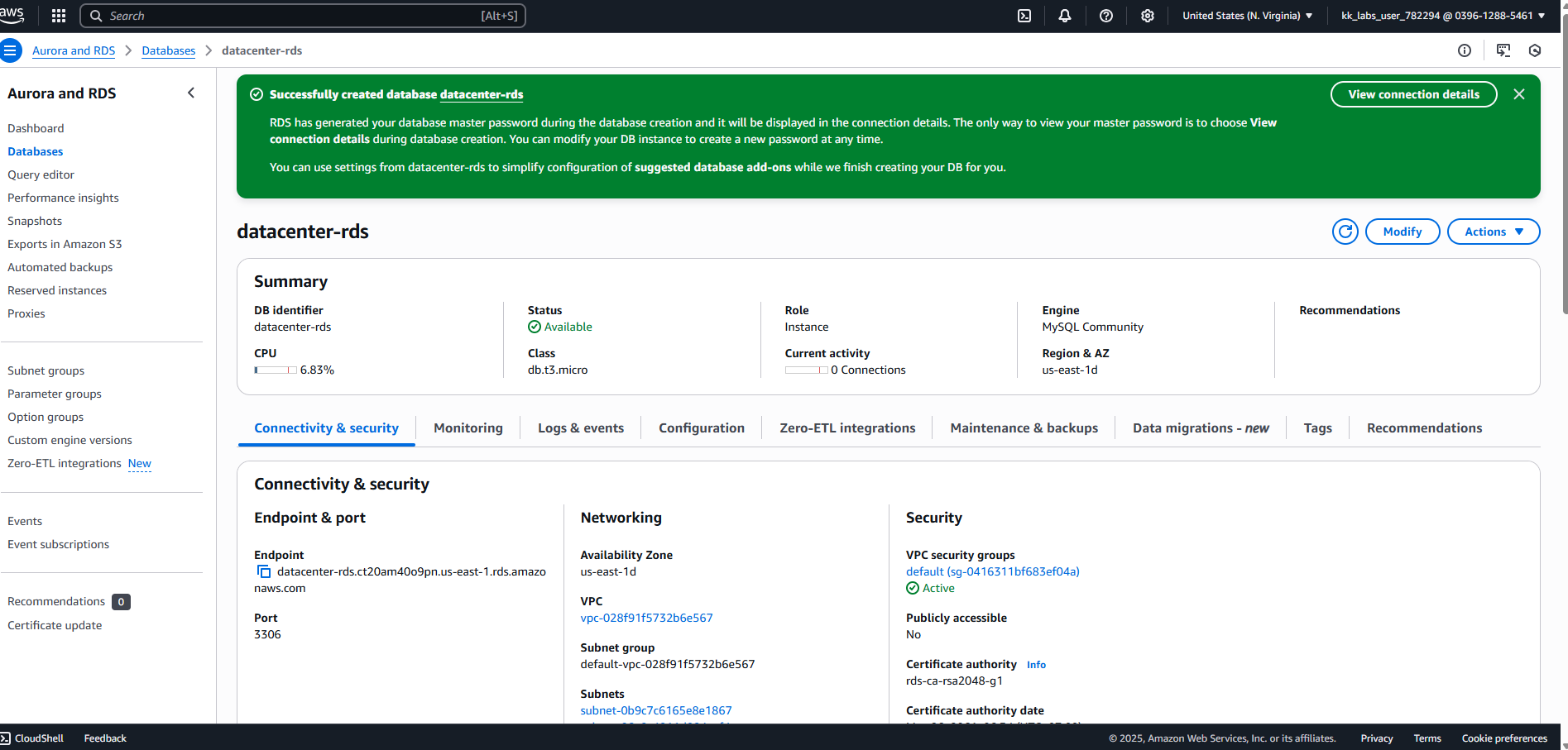The height and width of the screenshot is (750, 1568).
Task: Open the AWS services grid menu
Action: pyautogui.click(x=59, y=16)
